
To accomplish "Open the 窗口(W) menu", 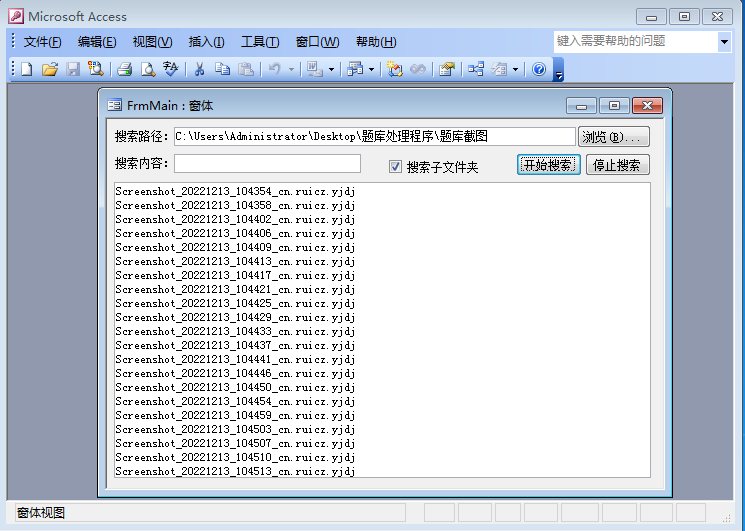I will (x=317, y=42).
